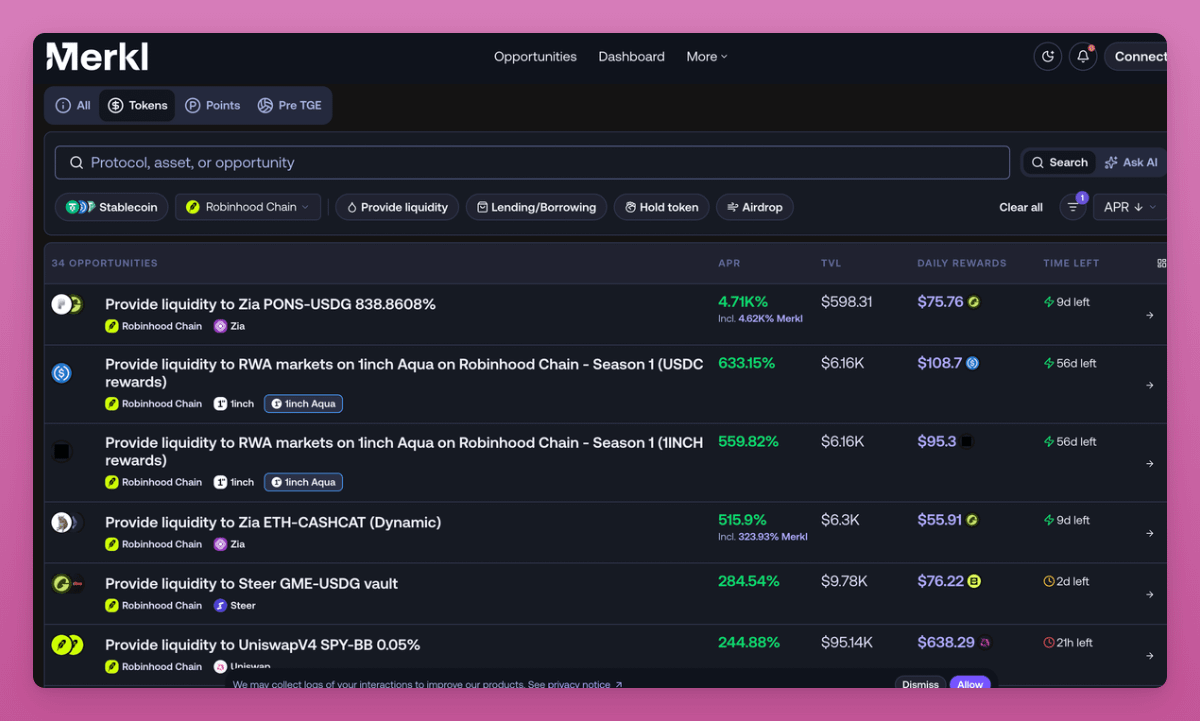Image resolution: width=1200 pixels, height=721 pixels.
Task: Toggle the Airdrop filter
Action: 755,207
